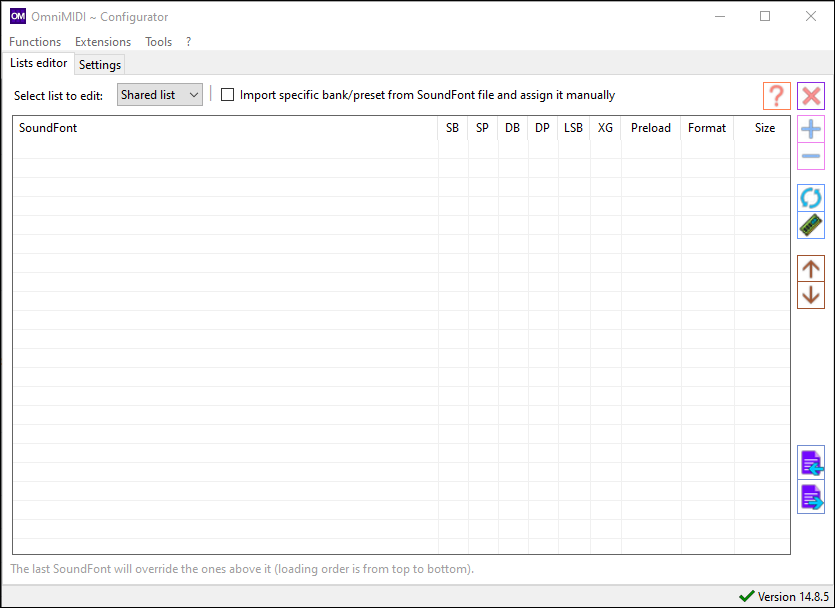This screenshot has width=835, height=608.
Task: Remove SoundFont using the minus icon
Action: pyautogui.click(x=811, y=156)
